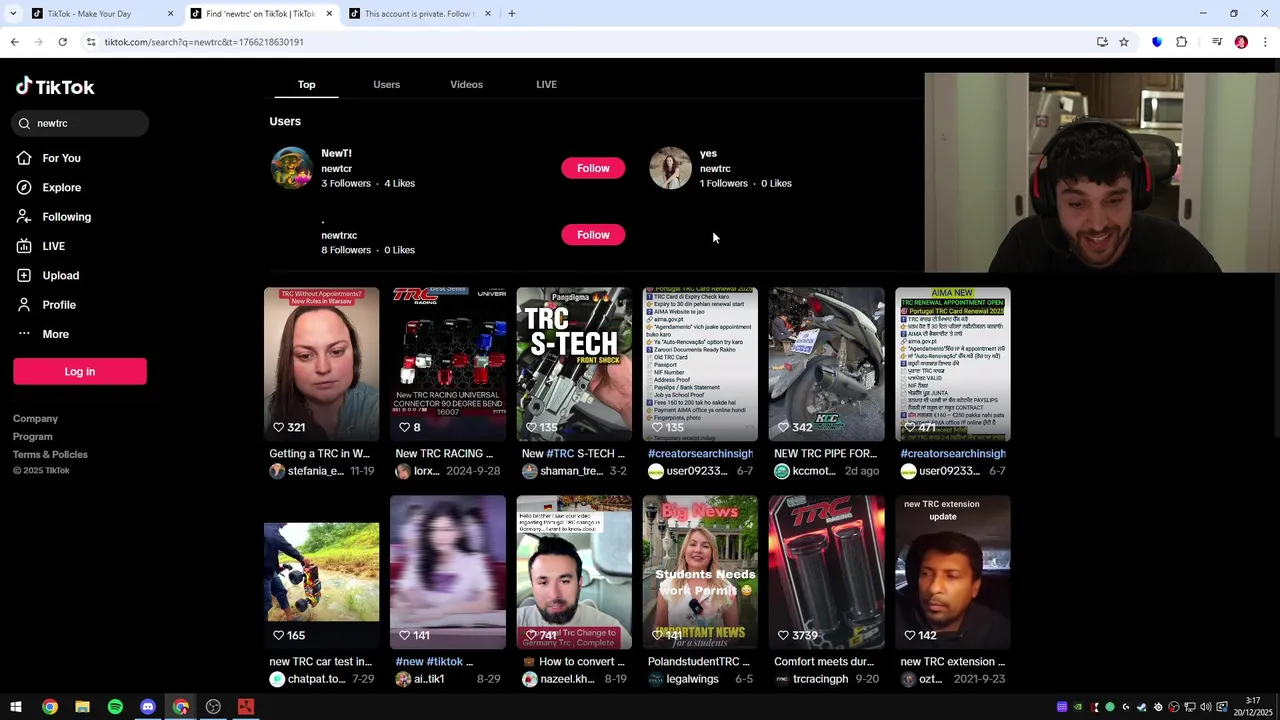Open the Company footer link
Screen dimensions: 1280x720
pos(35,419)
